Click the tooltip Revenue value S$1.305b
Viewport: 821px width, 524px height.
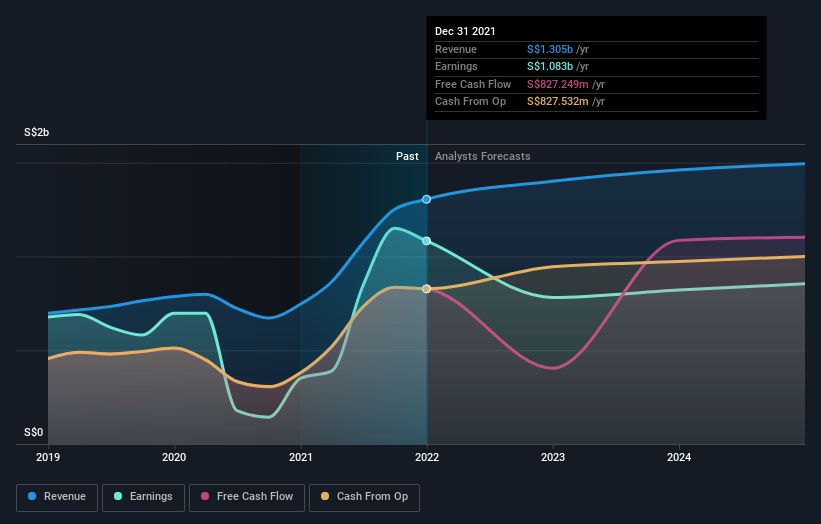tap(550, 49)
